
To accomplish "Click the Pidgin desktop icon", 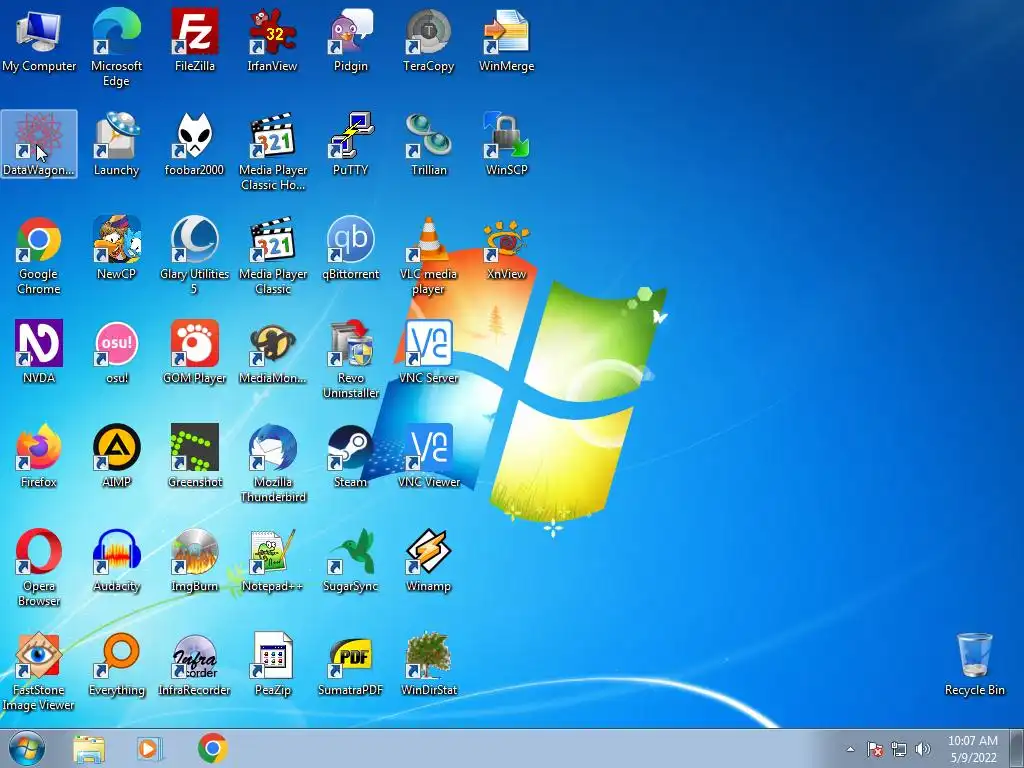I will (x=351, y=40).
